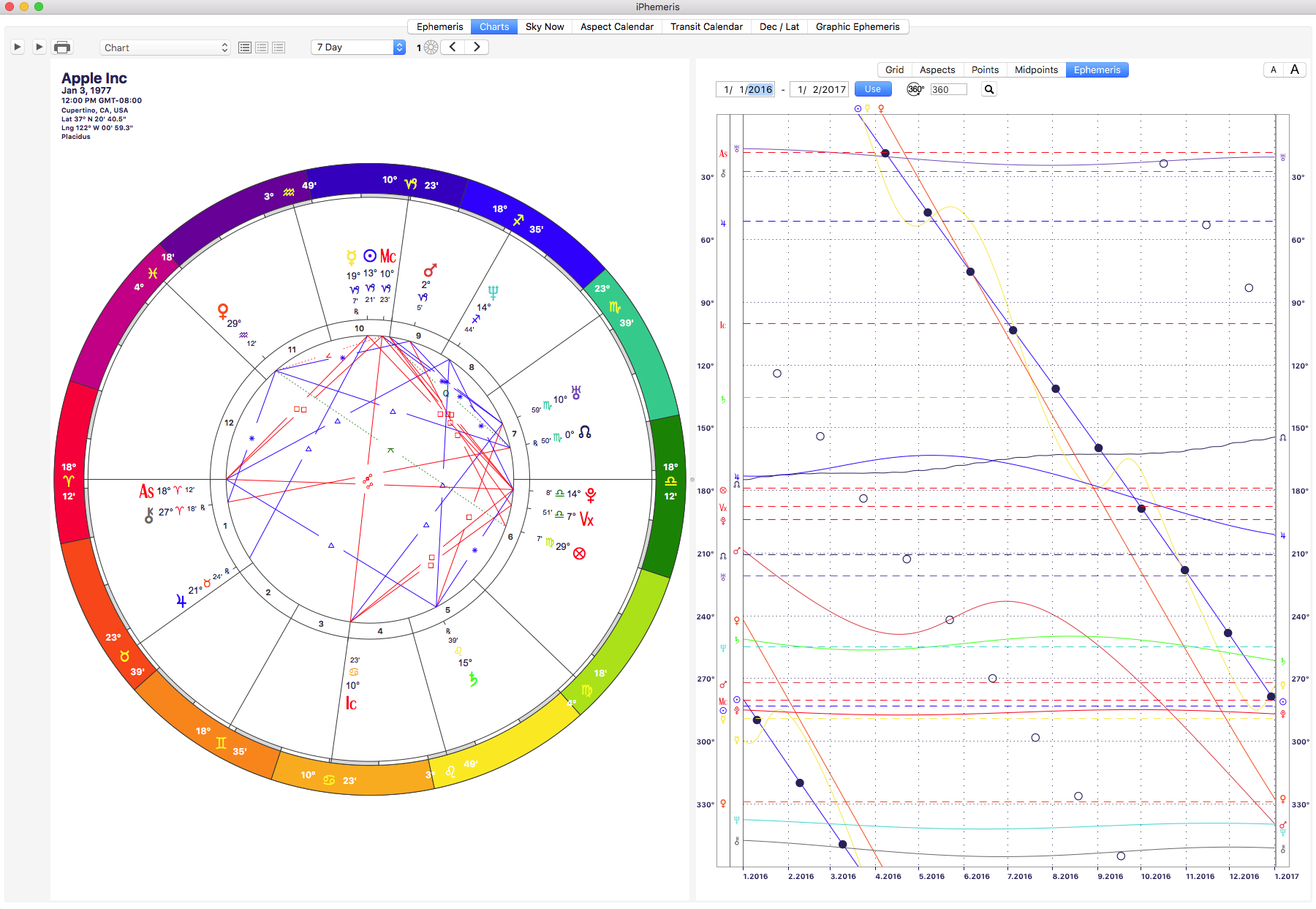Viewport: 1316px width, 909px height.
Task: Click the Neptune glyph at 14° Sagittarius
Action: [x=493, y=293]
